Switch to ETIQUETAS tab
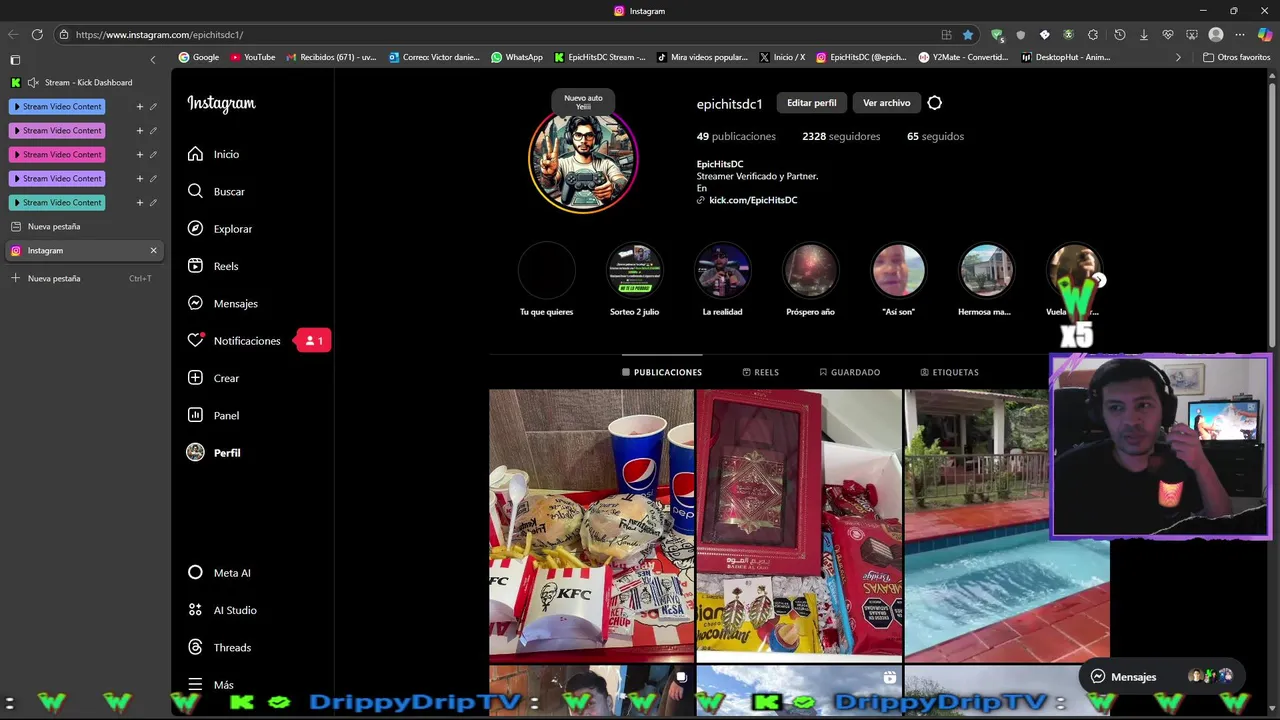The width and height of the screenshot is (1280, 720). [950, 372]
